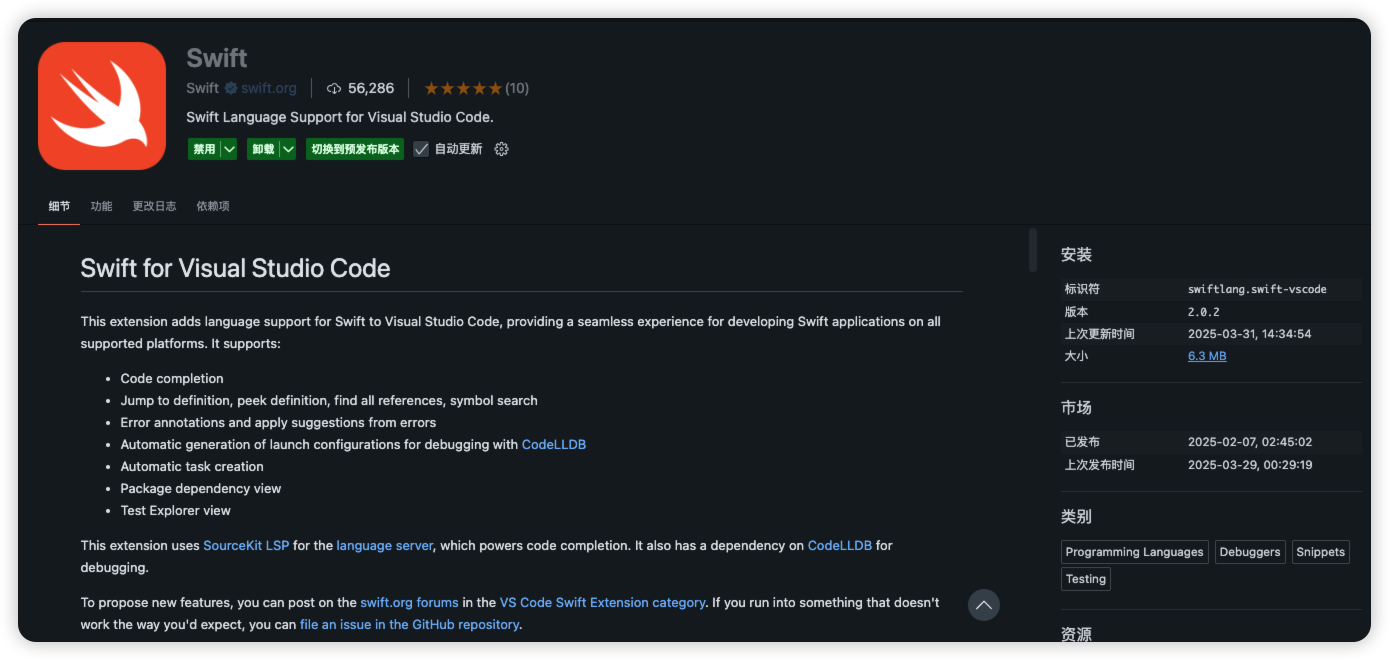Viewport: 1389px width, 660px height.
Task: Select the Debuggers category tag
Action: click(1250, 552)
